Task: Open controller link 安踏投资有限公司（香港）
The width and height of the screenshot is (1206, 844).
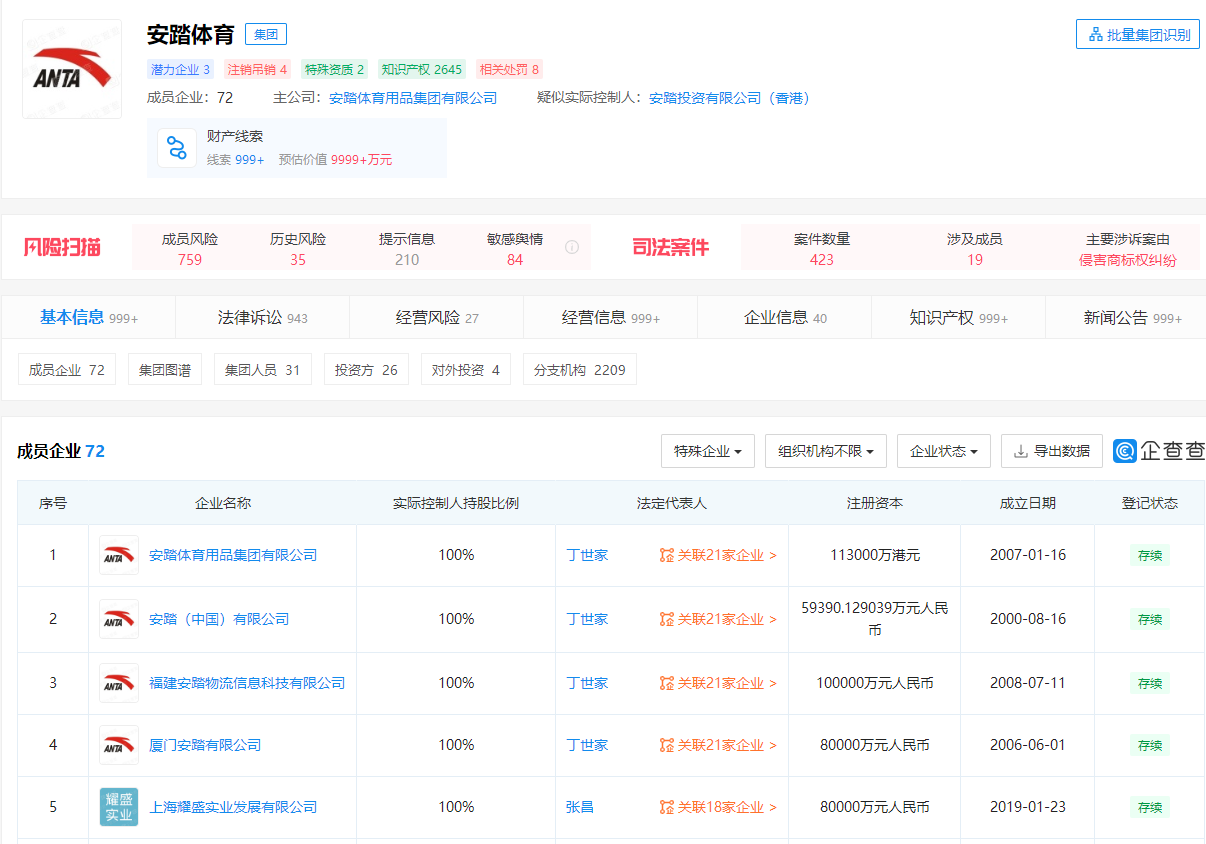Action: pos(729,98)
